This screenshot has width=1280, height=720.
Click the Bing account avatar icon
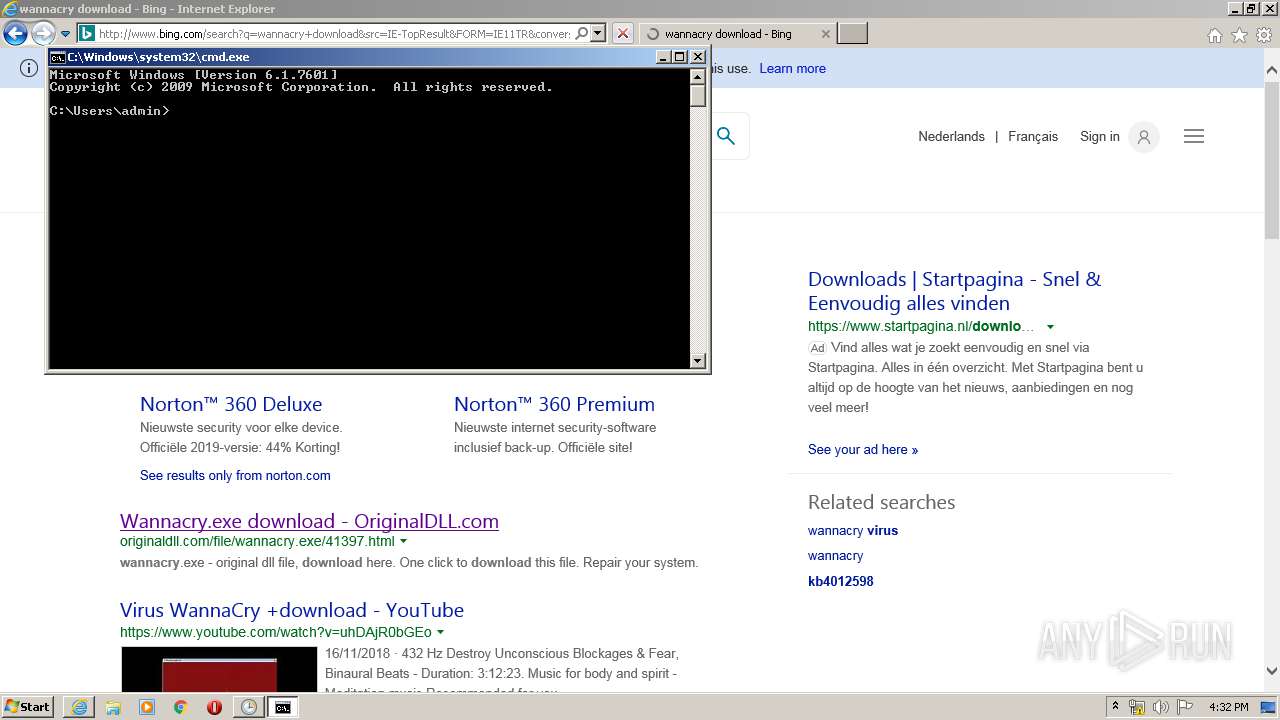pyautogui.click(x=1144, y=137)
